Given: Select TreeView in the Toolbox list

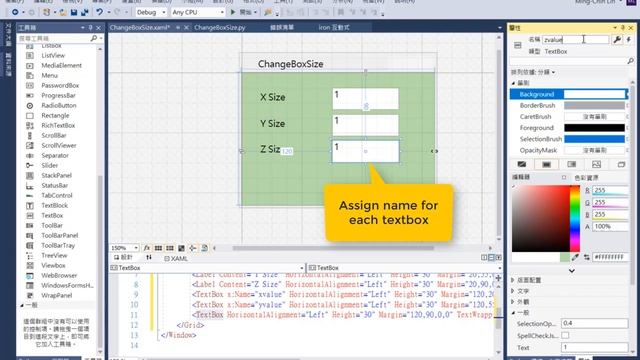Looking at the screenshot, I should [x=54, y=255].
